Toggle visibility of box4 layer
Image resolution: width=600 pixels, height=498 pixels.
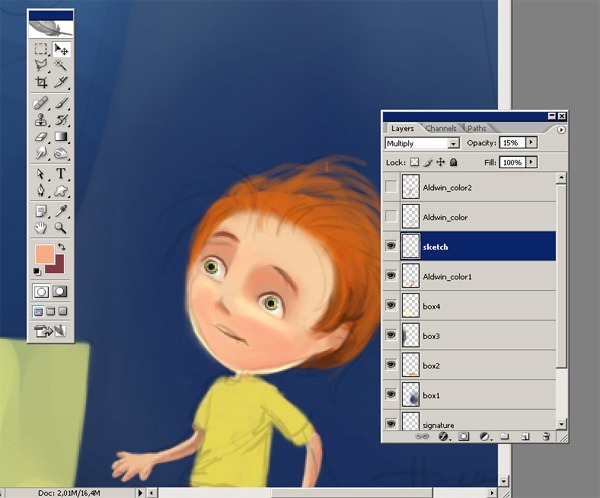(x=390, y=306)
